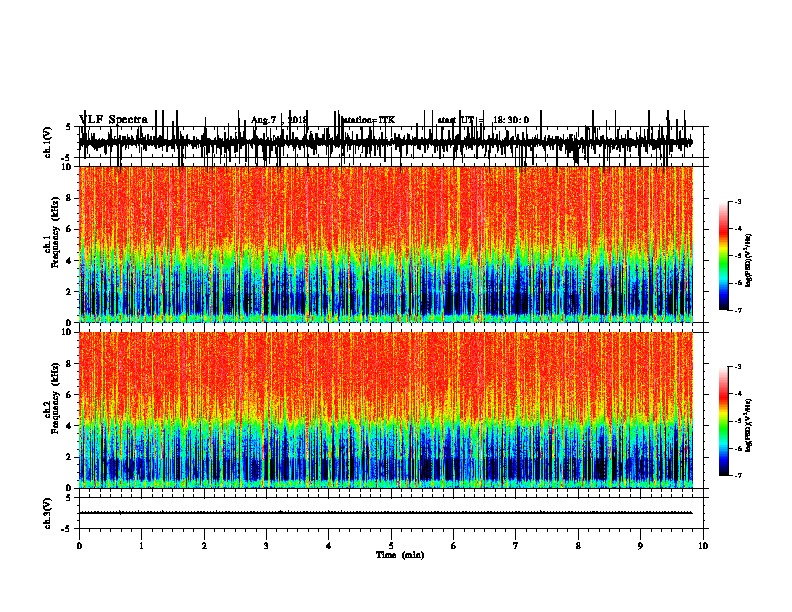This screenshot has width=792, height=612.
Task: Click the ch.1 voltage waveform trace
Action: coord(385,142)
